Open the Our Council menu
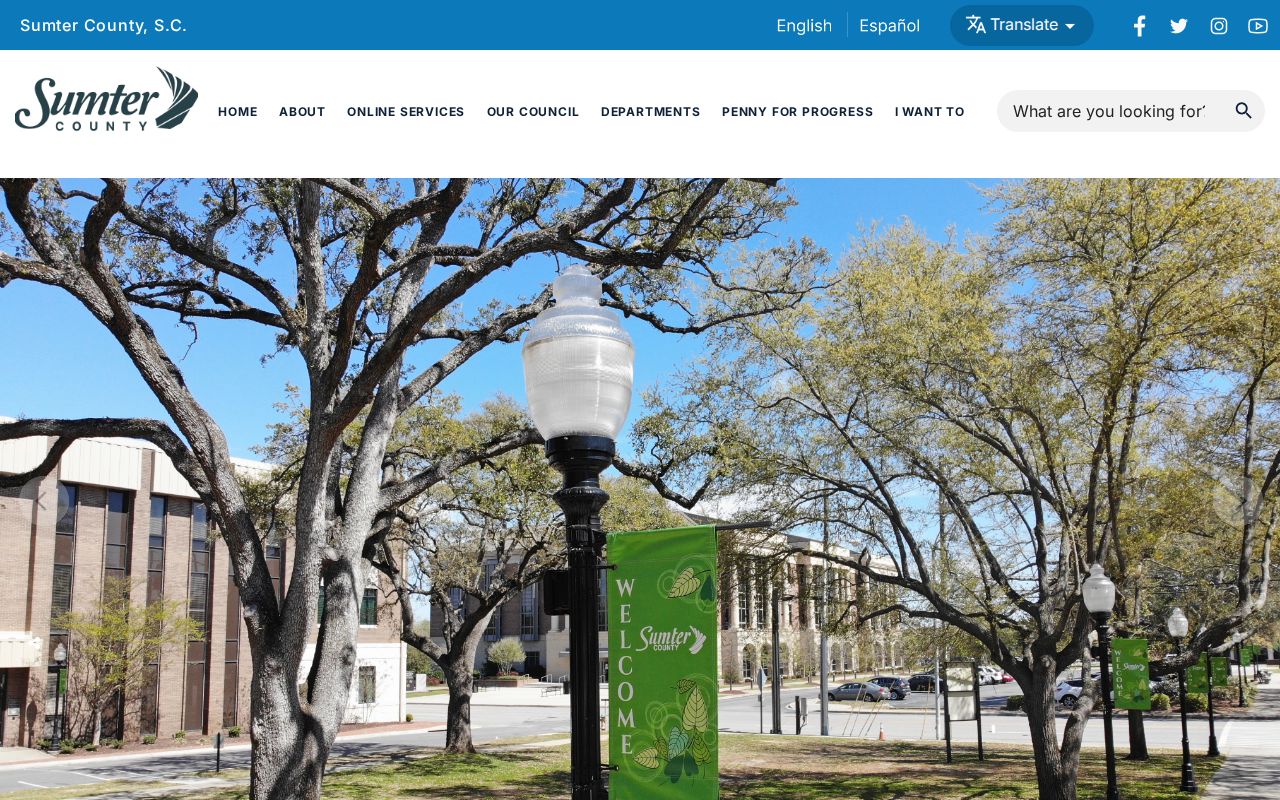 coord(533,112)
